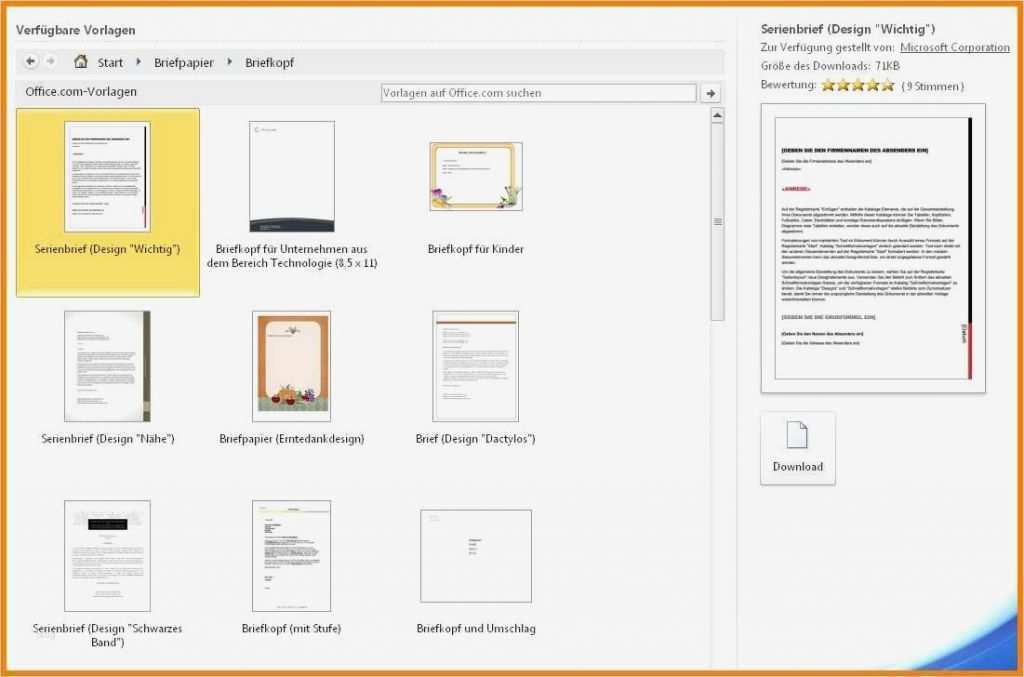Click the home icon in the breadcrumb bar
1024x677 pixels.
pos(80,62)
